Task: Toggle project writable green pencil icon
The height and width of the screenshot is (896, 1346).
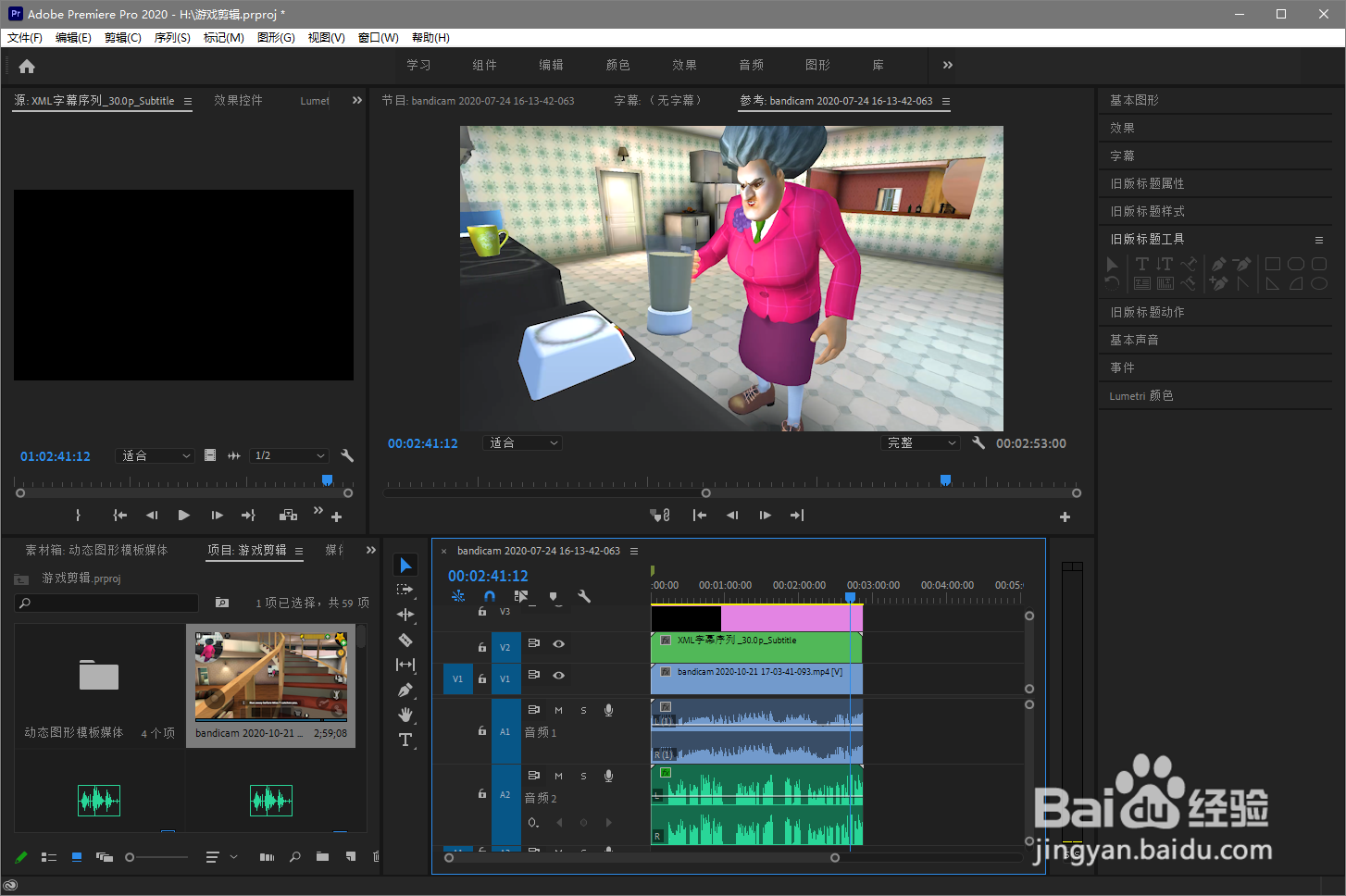Action: click(x=21, y=857)
